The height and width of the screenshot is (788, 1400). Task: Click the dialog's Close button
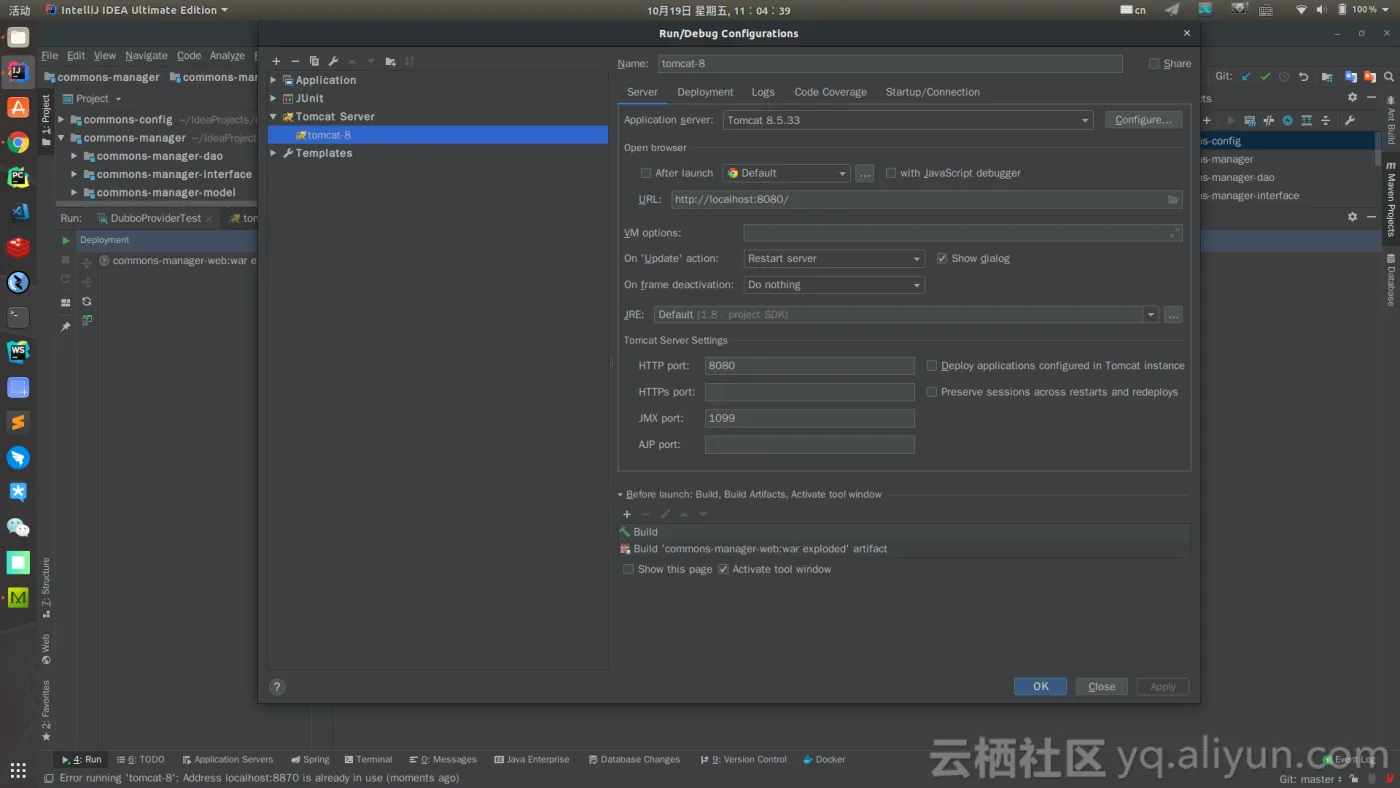click(x=1102, y=687)
